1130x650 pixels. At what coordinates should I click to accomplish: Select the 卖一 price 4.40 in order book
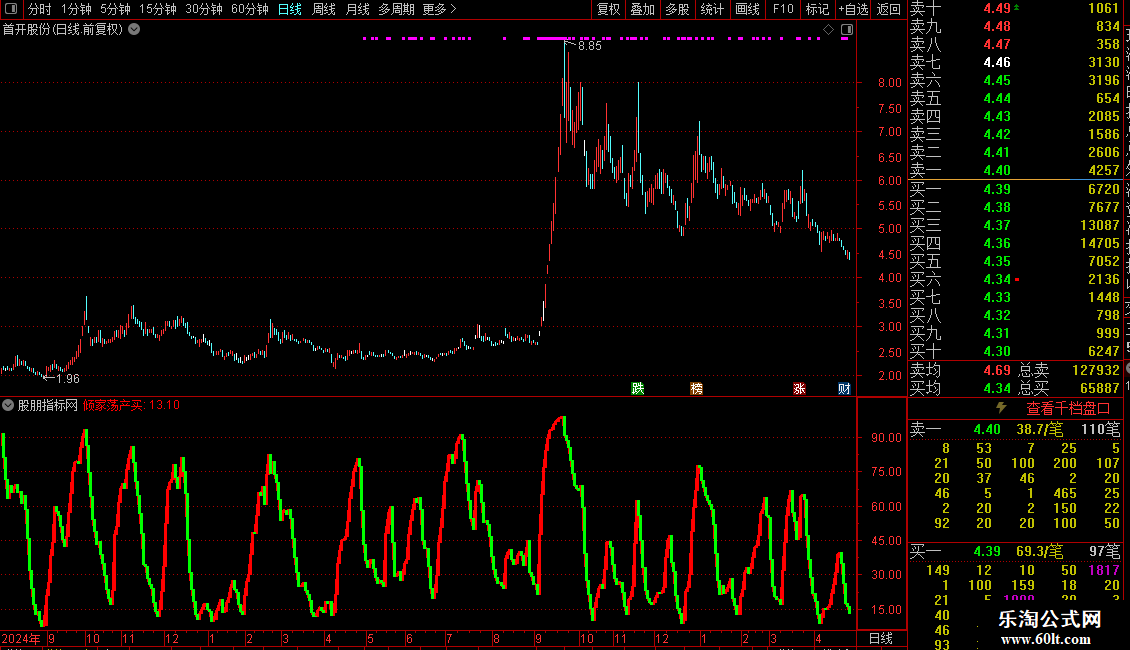point(997,171)
